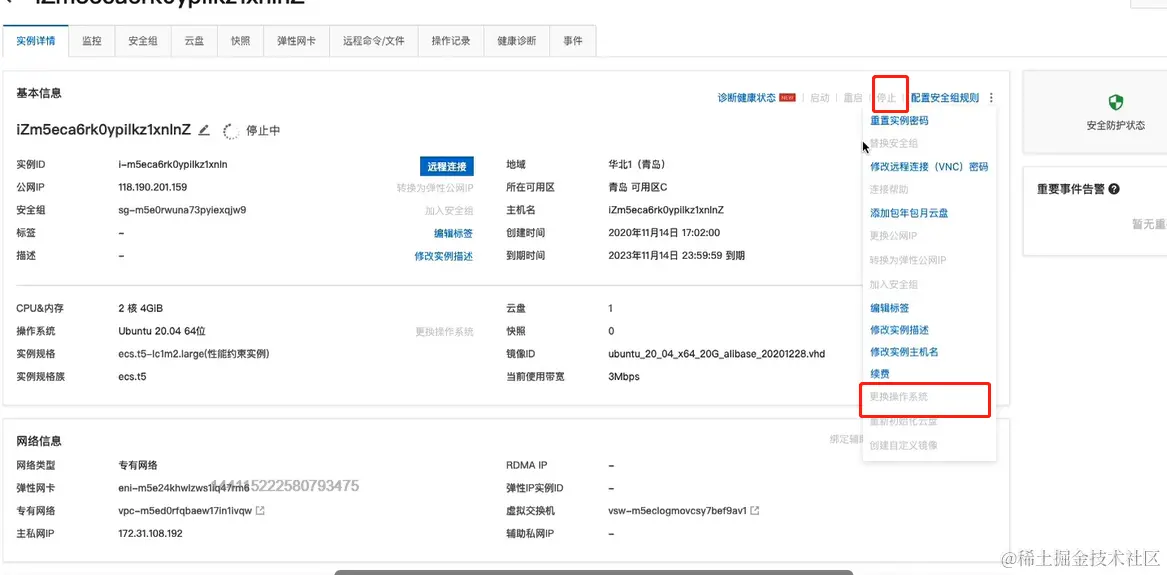Image resolution: width=1167 pixels, height=575 pixels.
Task: Choose 修改实例主机名 from the menu
Action: (x=904, y=351)
